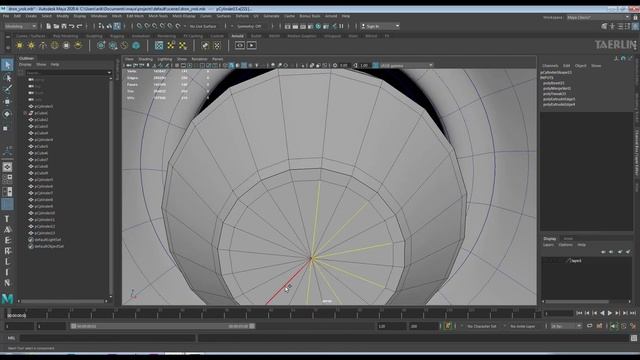Toggle the Channel Box panel icon

coord(636,26)
